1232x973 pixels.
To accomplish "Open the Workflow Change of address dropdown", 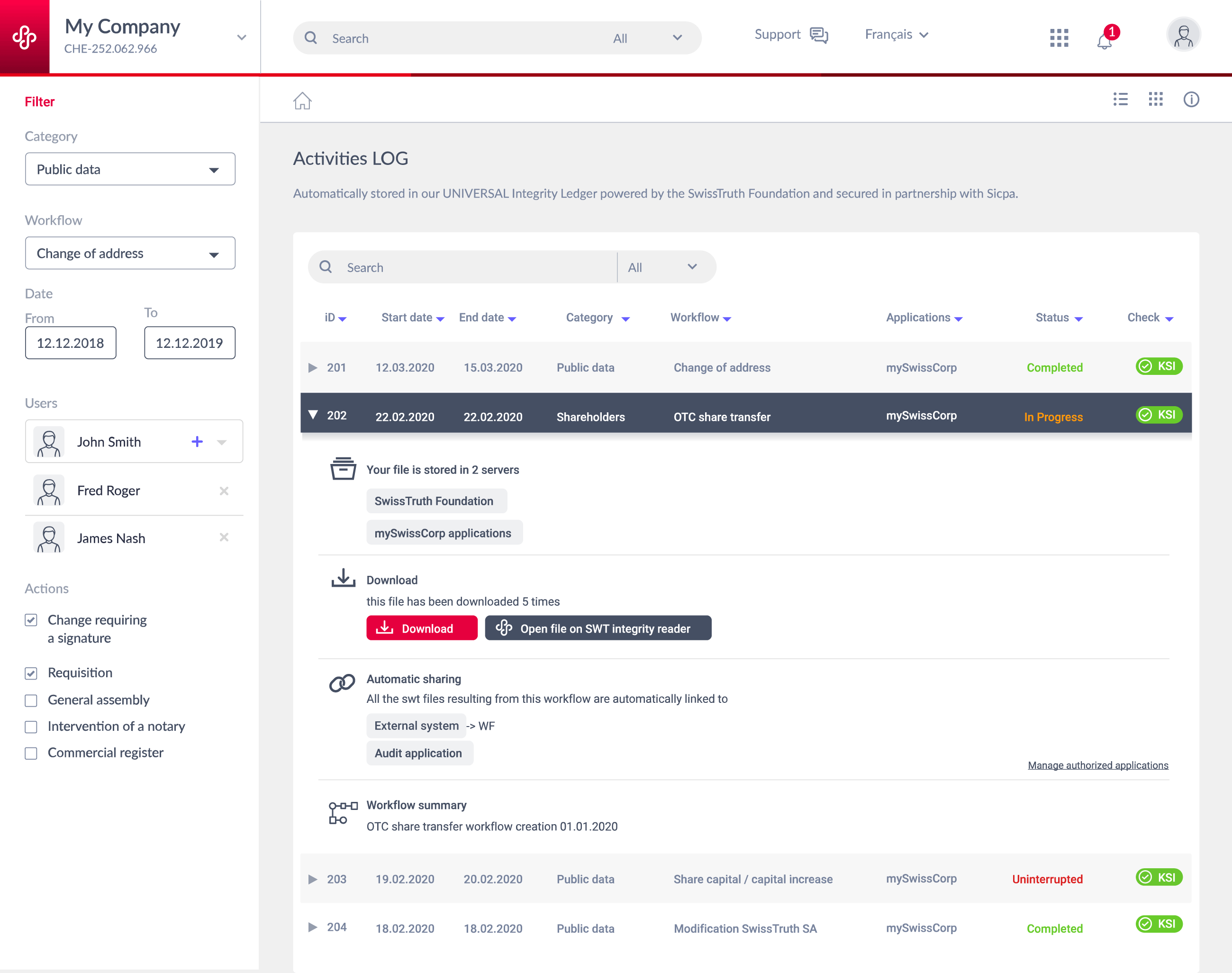I will click(x=130, y=253).
